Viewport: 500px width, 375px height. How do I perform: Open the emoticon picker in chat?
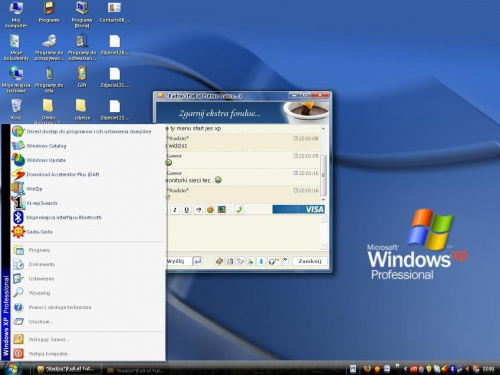click(210, 210)
